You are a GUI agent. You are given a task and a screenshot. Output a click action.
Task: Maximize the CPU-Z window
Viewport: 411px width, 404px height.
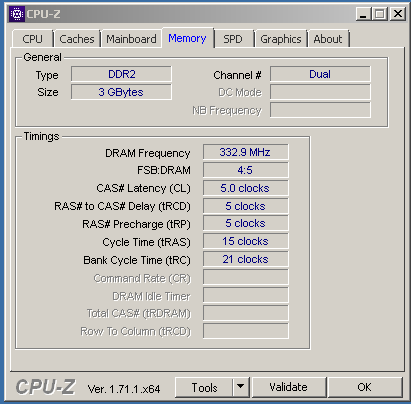[x=379, y=14]
